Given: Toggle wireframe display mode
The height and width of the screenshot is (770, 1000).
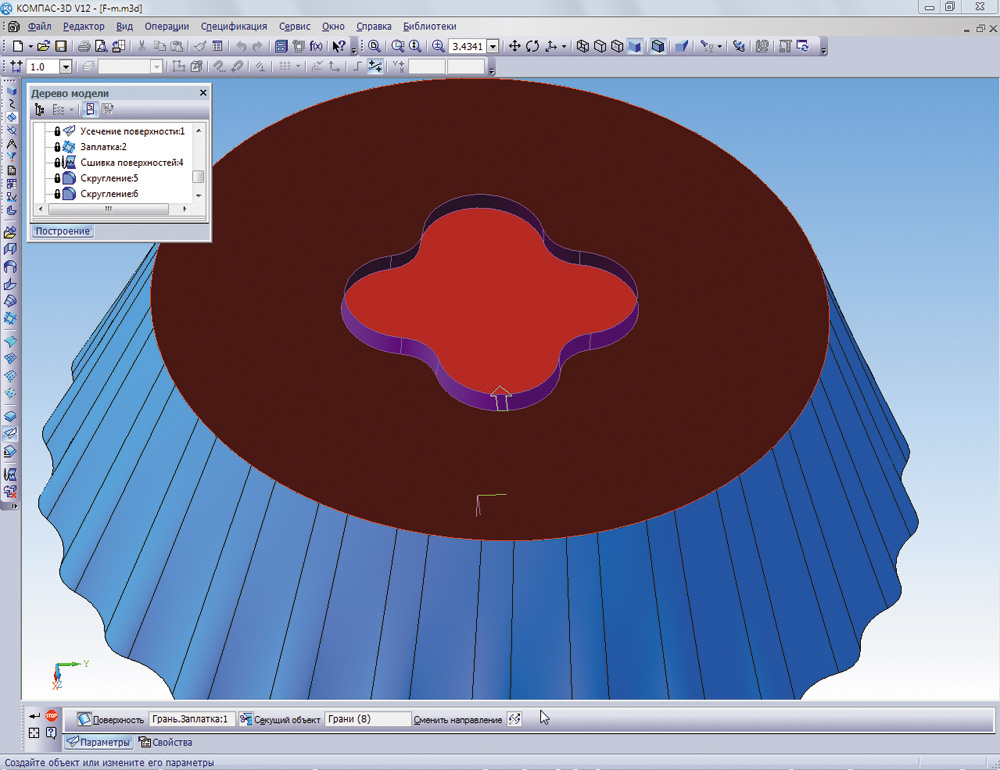Looking at the screenshot, I should 583,47.
